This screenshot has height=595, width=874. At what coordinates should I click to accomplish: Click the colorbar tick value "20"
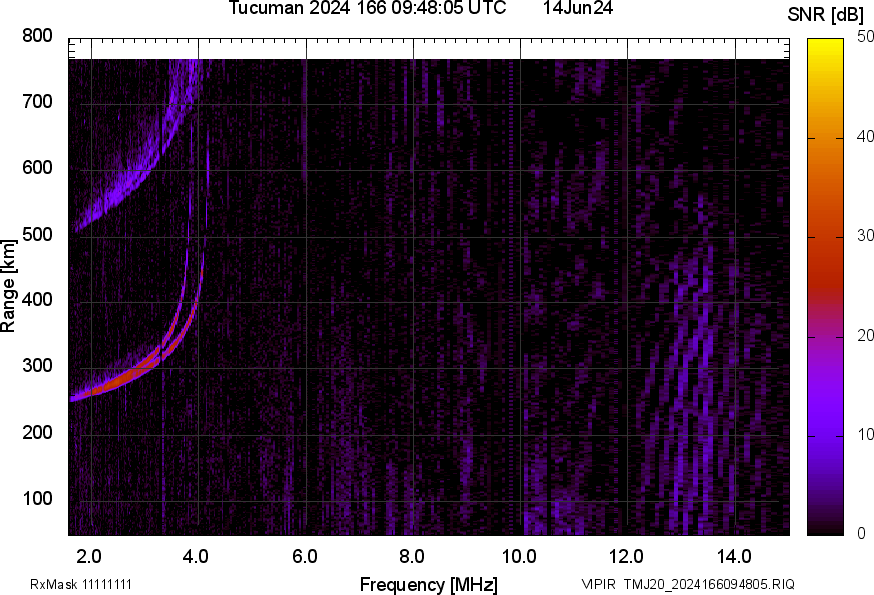[865, 335]
